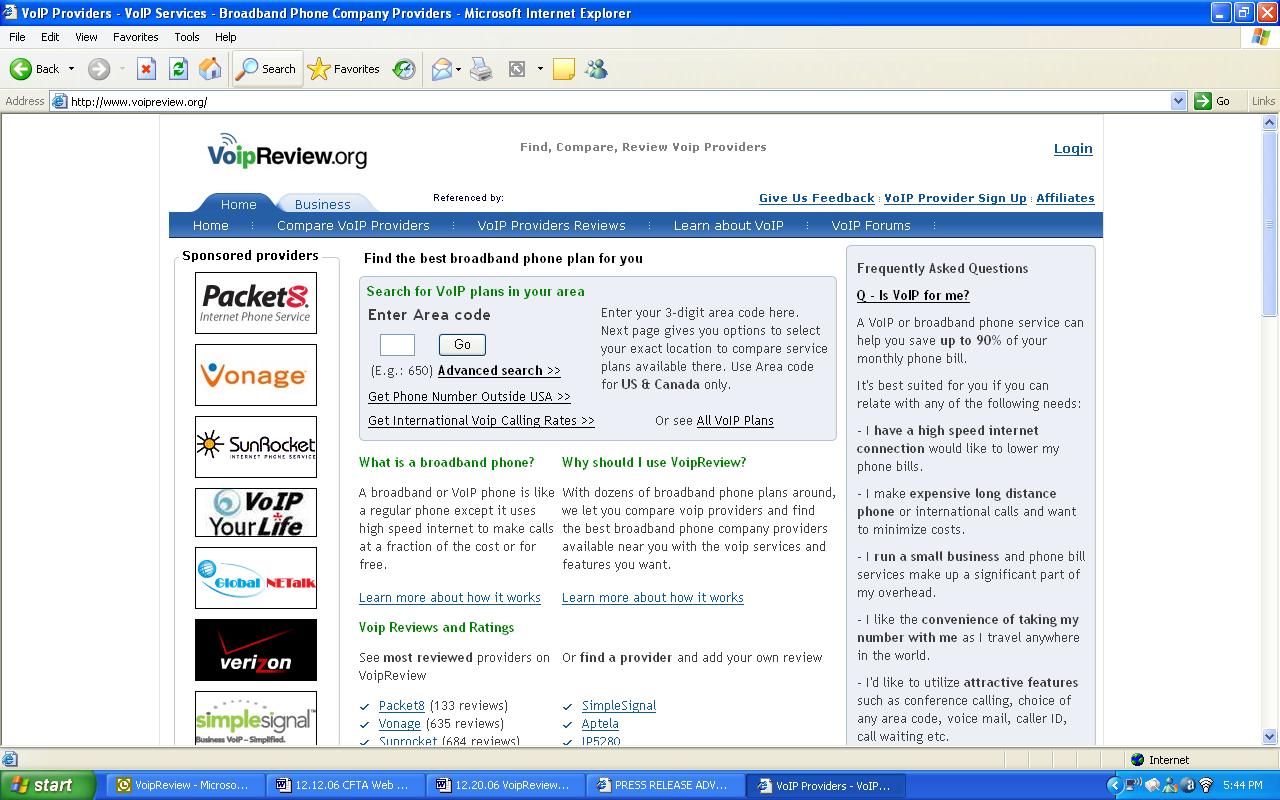Open the Mail icon dropdown arrow
This screenshot has width=1280, height=800.
point(458,69)
